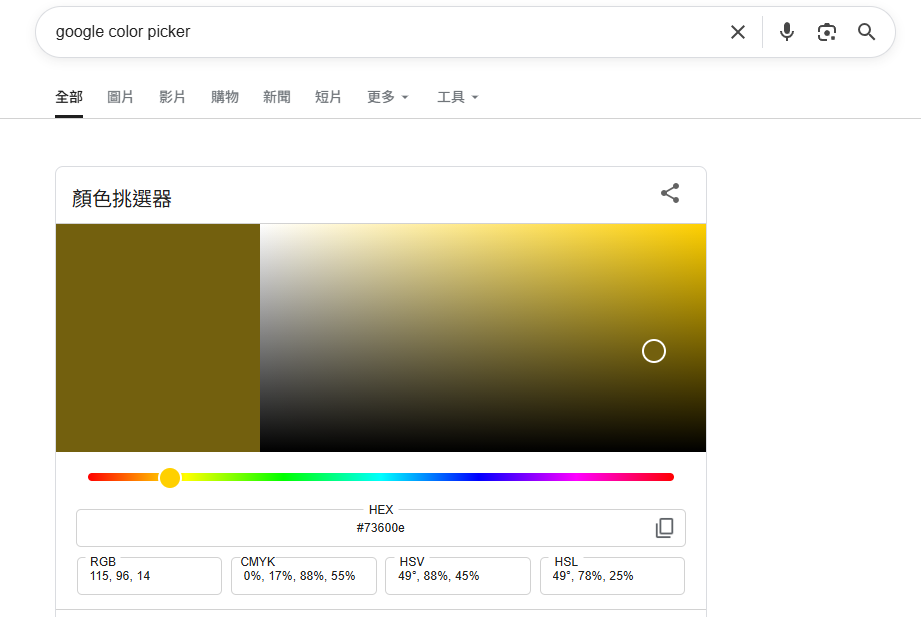The width and height of the screenshot is (921, 617).
Task: Open search by image camera icon
Action: 826,32
